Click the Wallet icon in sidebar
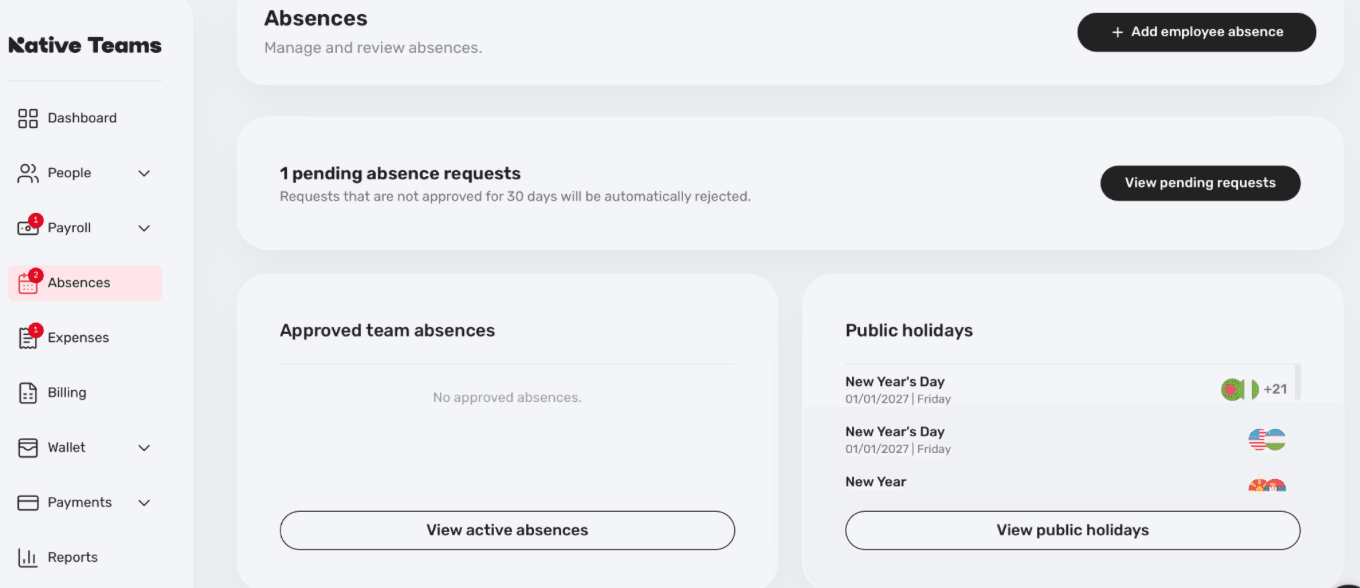This screenshot has height=588, width=1360. 28,447
